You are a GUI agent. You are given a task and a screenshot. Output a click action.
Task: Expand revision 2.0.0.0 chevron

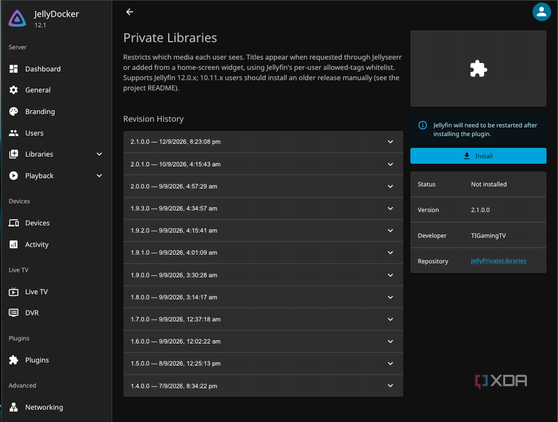(390, 186)
